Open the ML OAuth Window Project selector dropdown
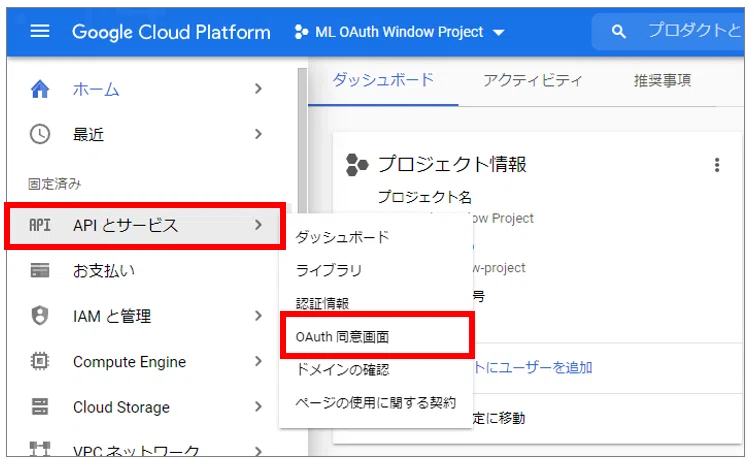The image size is (755, 467). [400, 32]
